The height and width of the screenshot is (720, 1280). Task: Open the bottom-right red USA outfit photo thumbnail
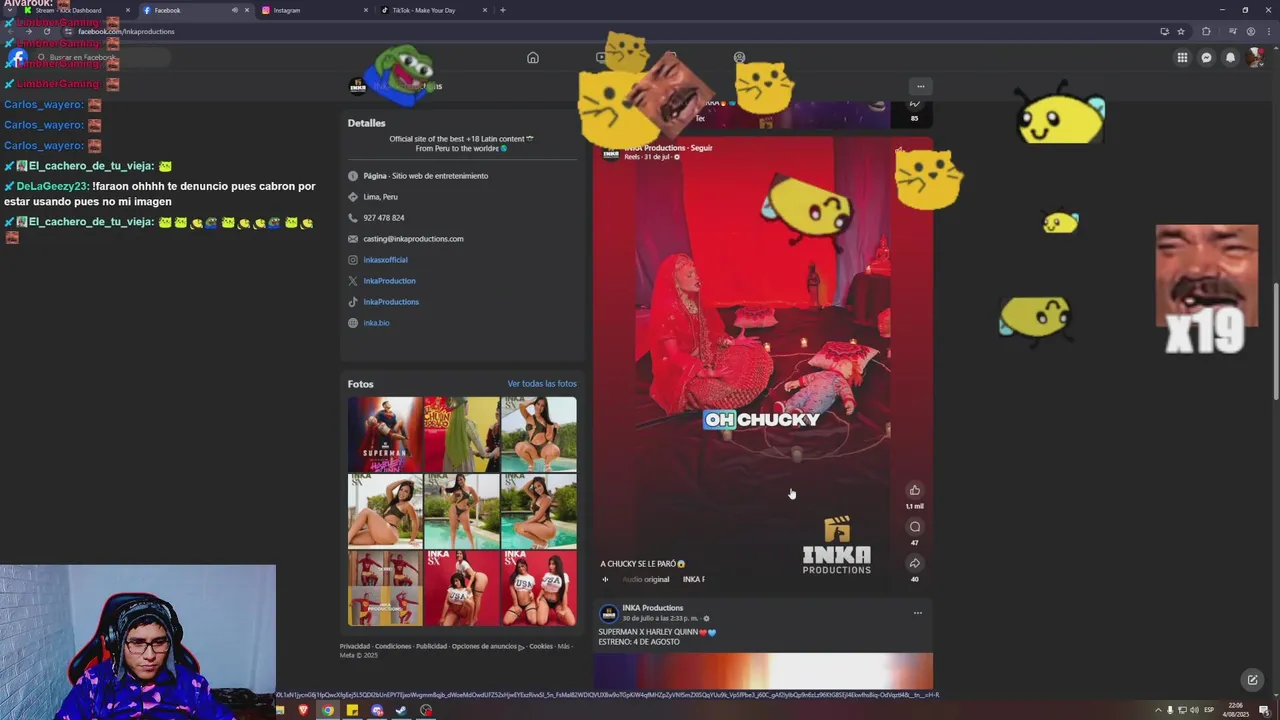click(x=539, y=588)
